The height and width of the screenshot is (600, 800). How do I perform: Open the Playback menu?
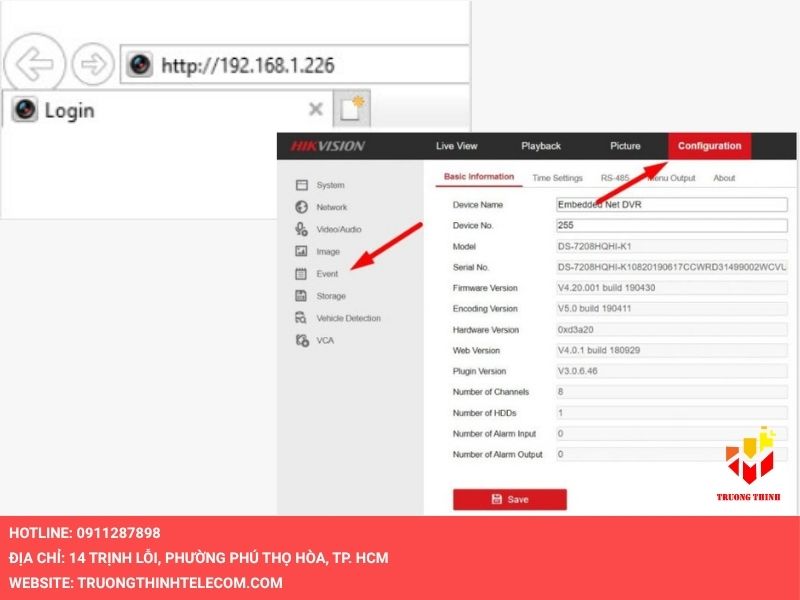pos(541,146)
